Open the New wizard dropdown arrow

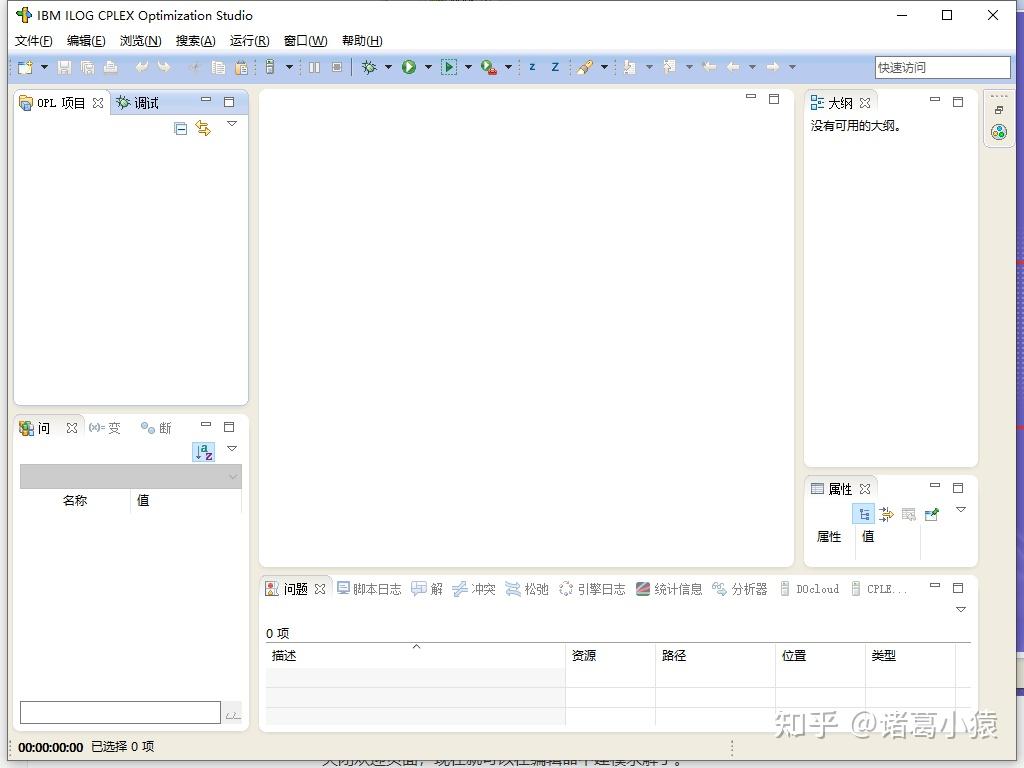pyautogui.click(x=44, y=67)
